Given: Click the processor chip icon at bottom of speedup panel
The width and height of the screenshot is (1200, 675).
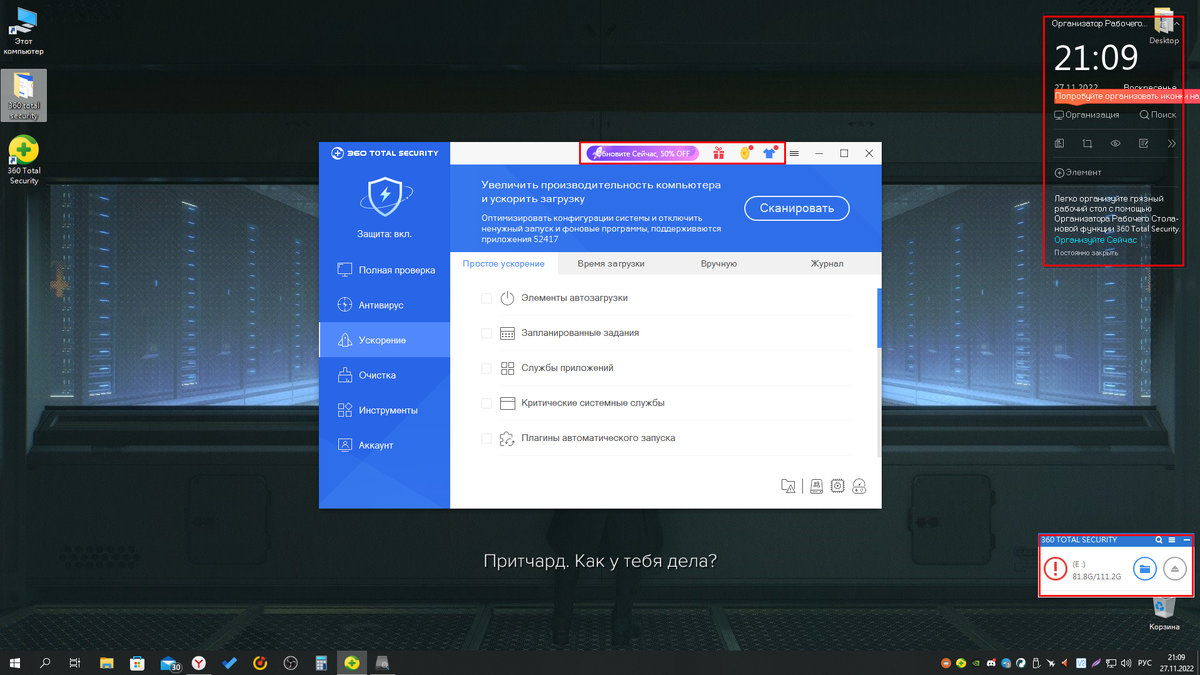Looking at the screenshot, I should 838,486.
